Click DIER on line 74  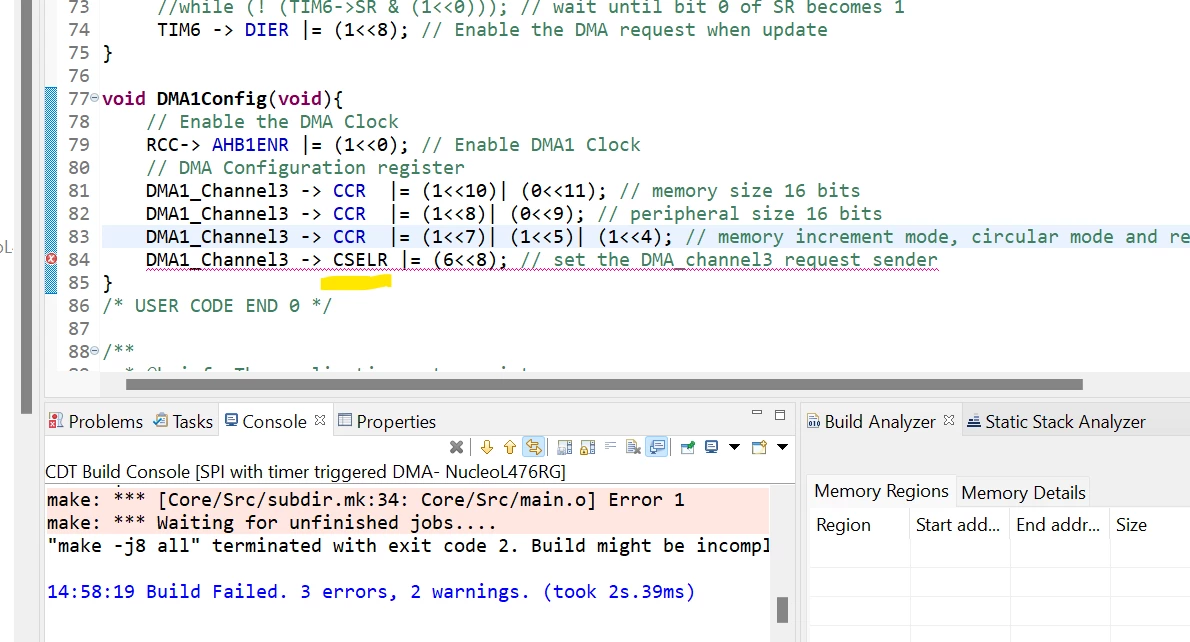pyautogui.click(x=266, y=30)
